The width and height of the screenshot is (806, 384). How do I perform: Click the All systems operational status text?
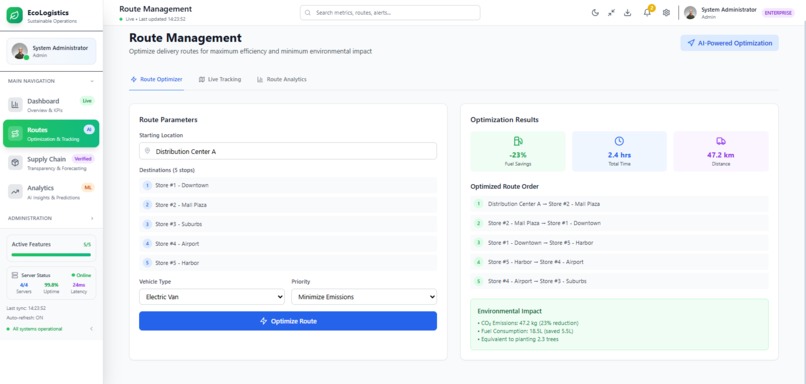[38, 329]
